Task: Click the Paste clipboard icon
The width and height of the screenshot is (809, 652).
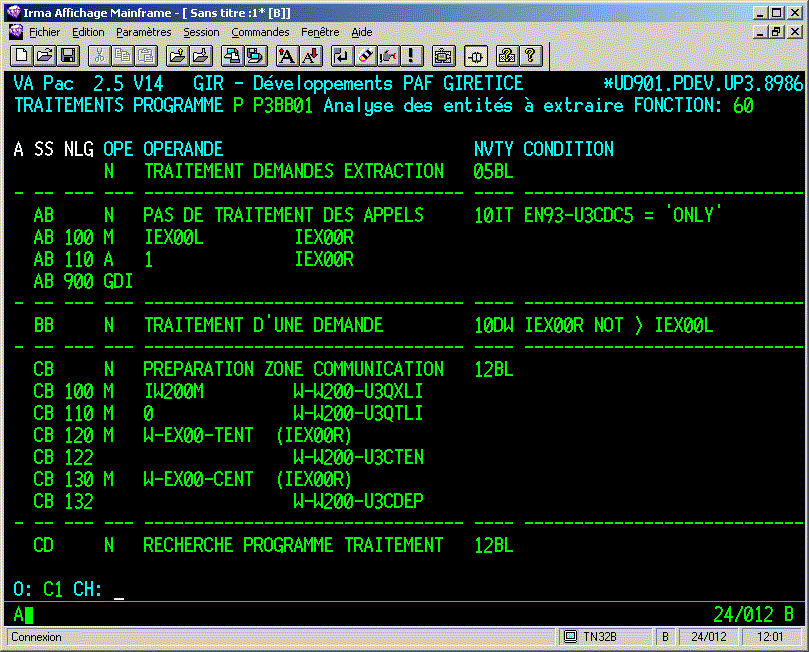Action: (x=146, y=56)
